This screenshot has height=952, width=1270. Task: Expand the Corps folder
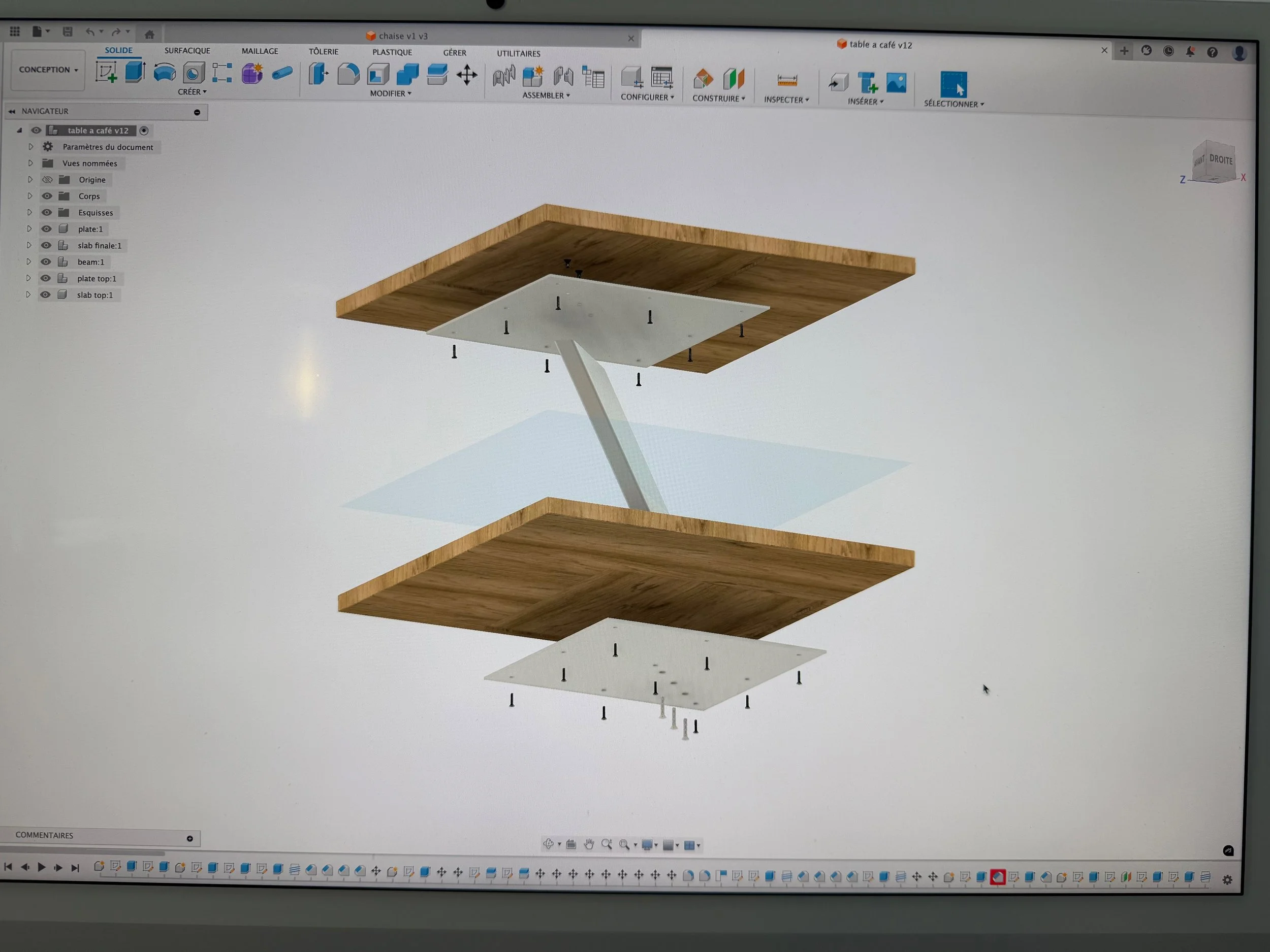[x=30, y=195]
